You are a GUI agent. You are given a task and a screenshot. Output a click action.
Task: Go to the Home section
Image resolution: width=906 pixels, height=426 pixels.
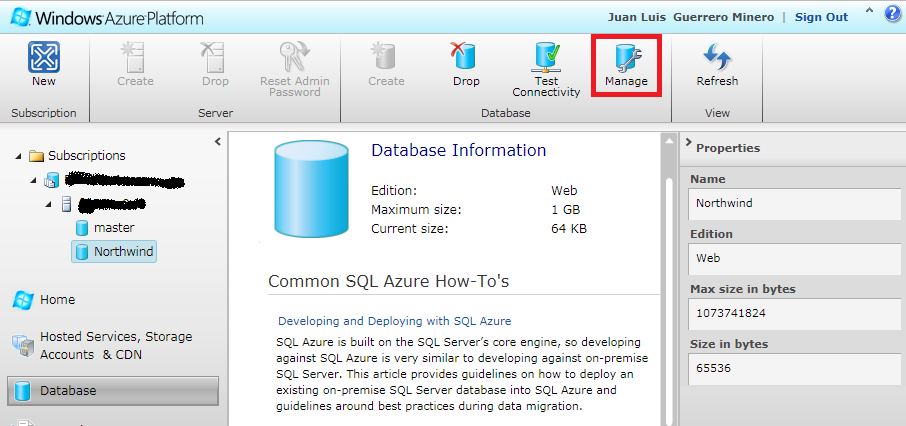pyautogui.click(x=57, y=299)
